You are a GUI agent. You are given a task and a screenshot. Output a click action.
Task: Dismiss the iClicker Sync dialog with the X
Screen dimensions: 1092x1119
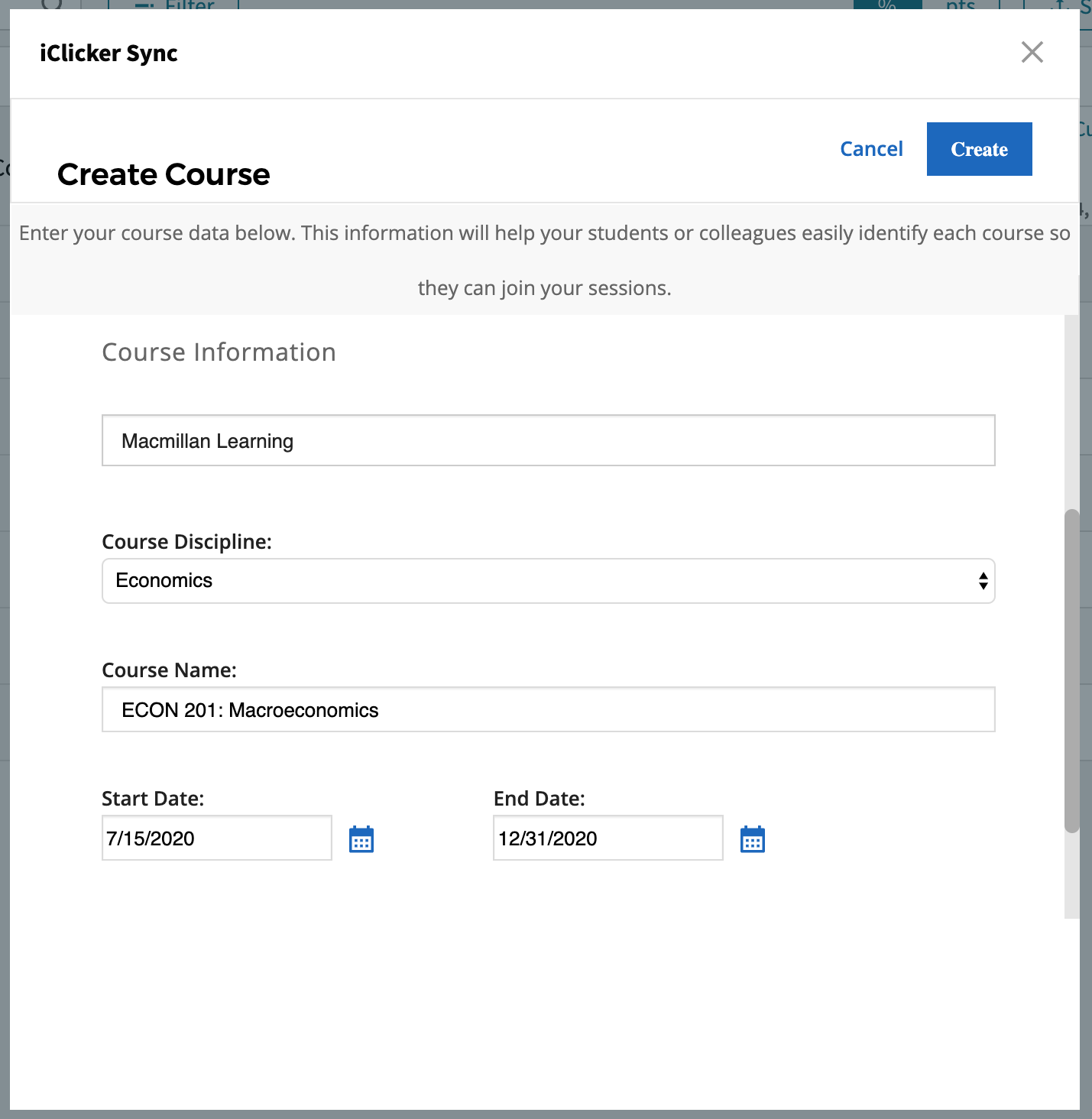click(1032, 52)
